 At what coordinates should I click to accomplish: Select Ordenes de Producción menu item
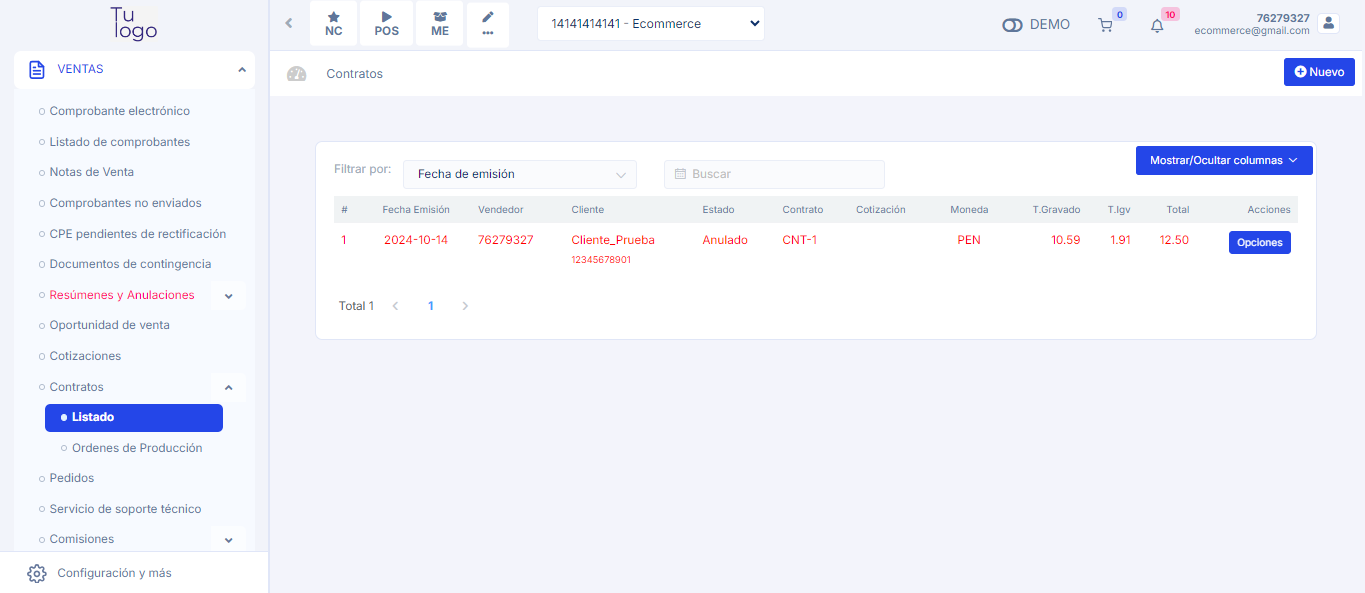(x=137, y=448)
